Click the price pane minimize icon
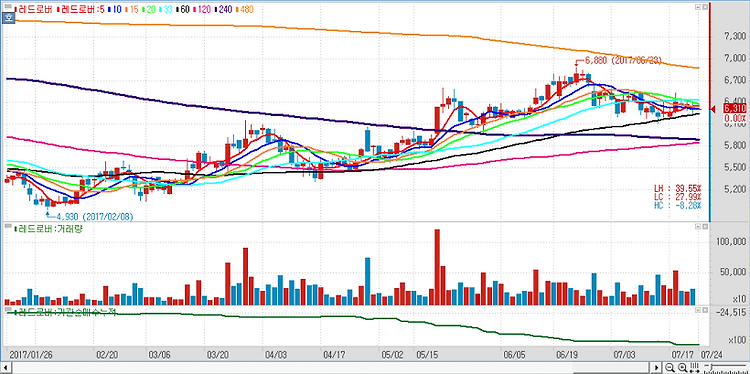Screen dimensions: 750x374 (698, 8)
